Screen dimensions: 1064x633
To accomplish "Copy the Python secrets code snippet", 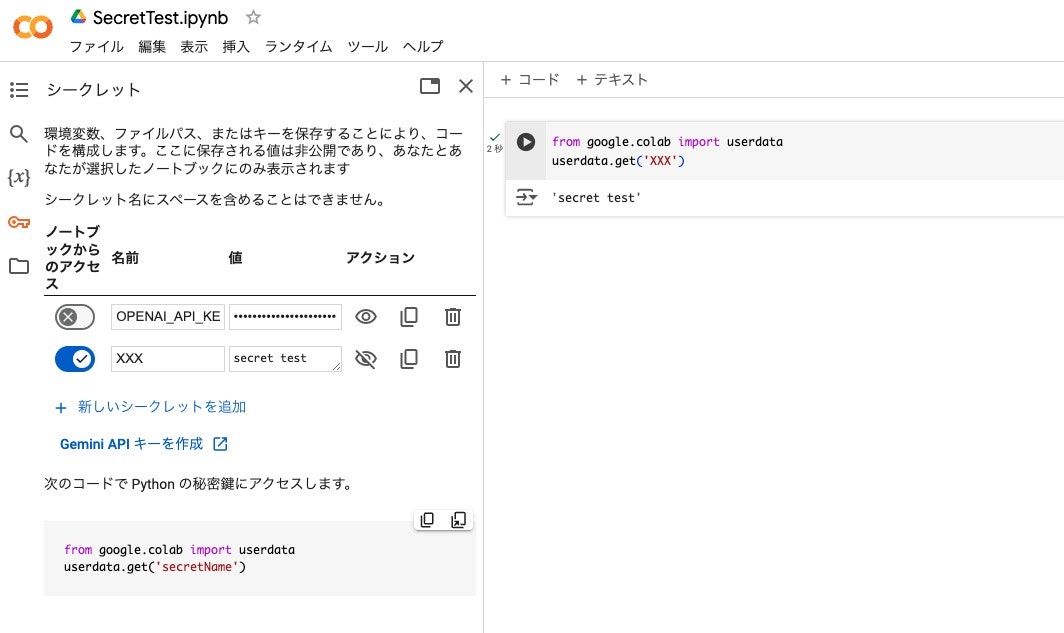I will 427,519.
